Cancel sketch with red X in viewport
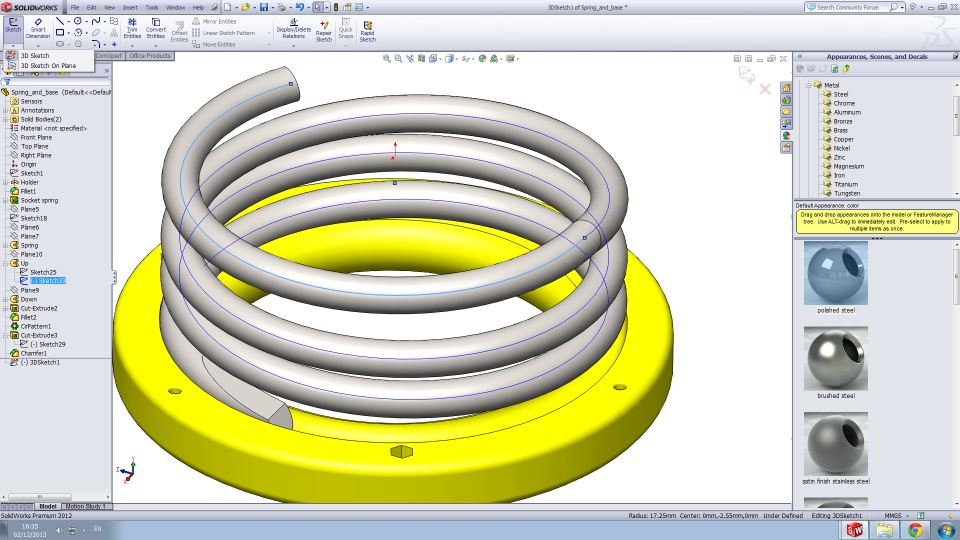Viewport: 960px width, 540px height. coord(765,89)
